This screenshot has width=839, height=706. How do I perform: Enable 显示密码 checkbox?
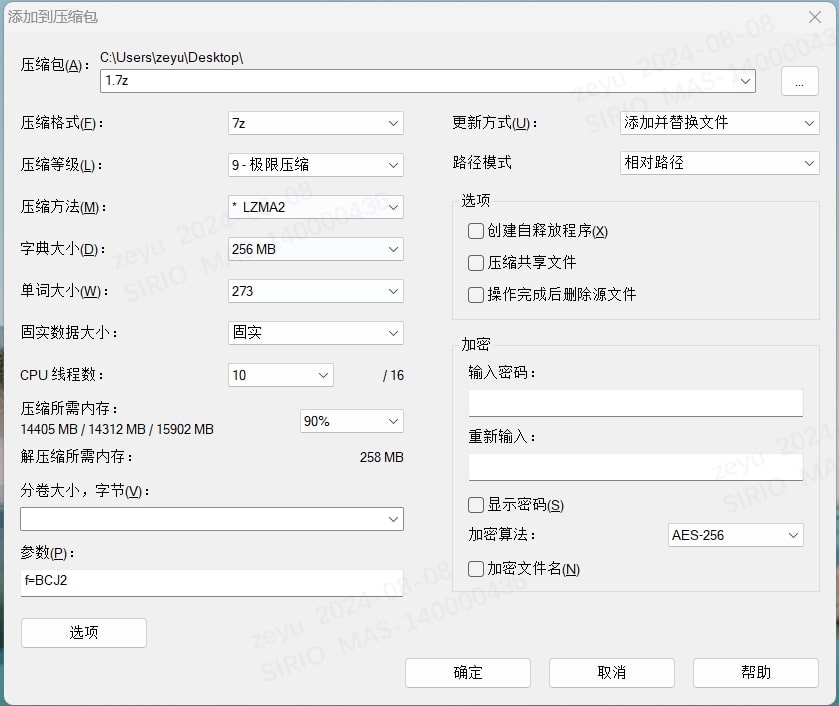coord(476,505)
